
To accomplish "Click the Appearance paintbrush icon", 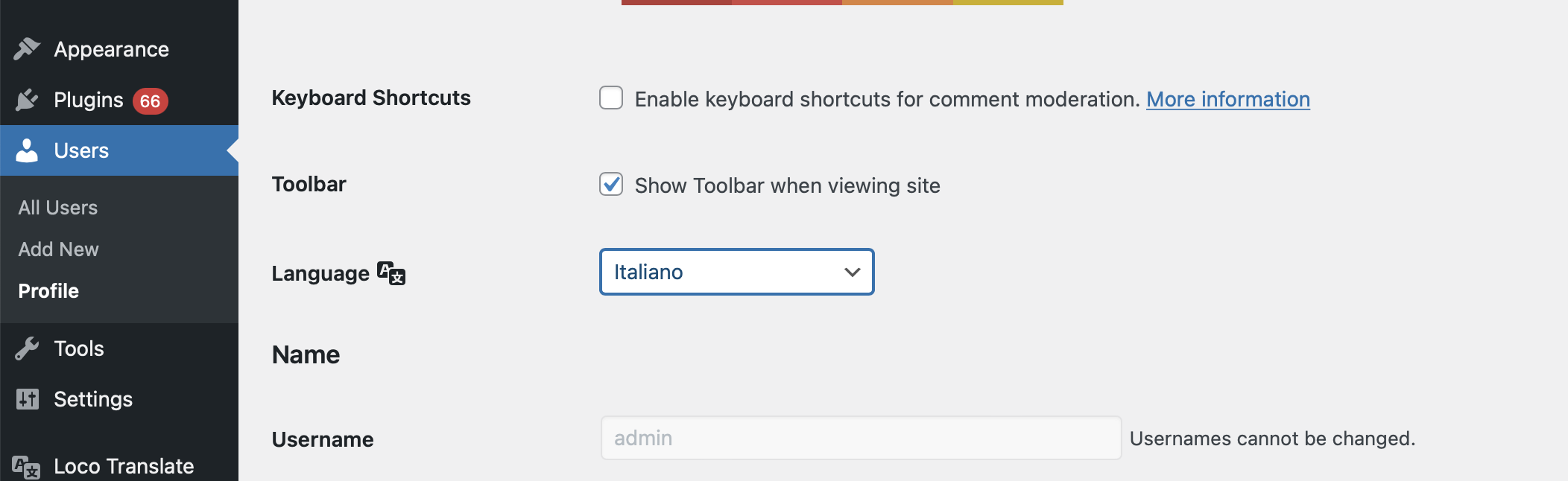I will (27, 49).
